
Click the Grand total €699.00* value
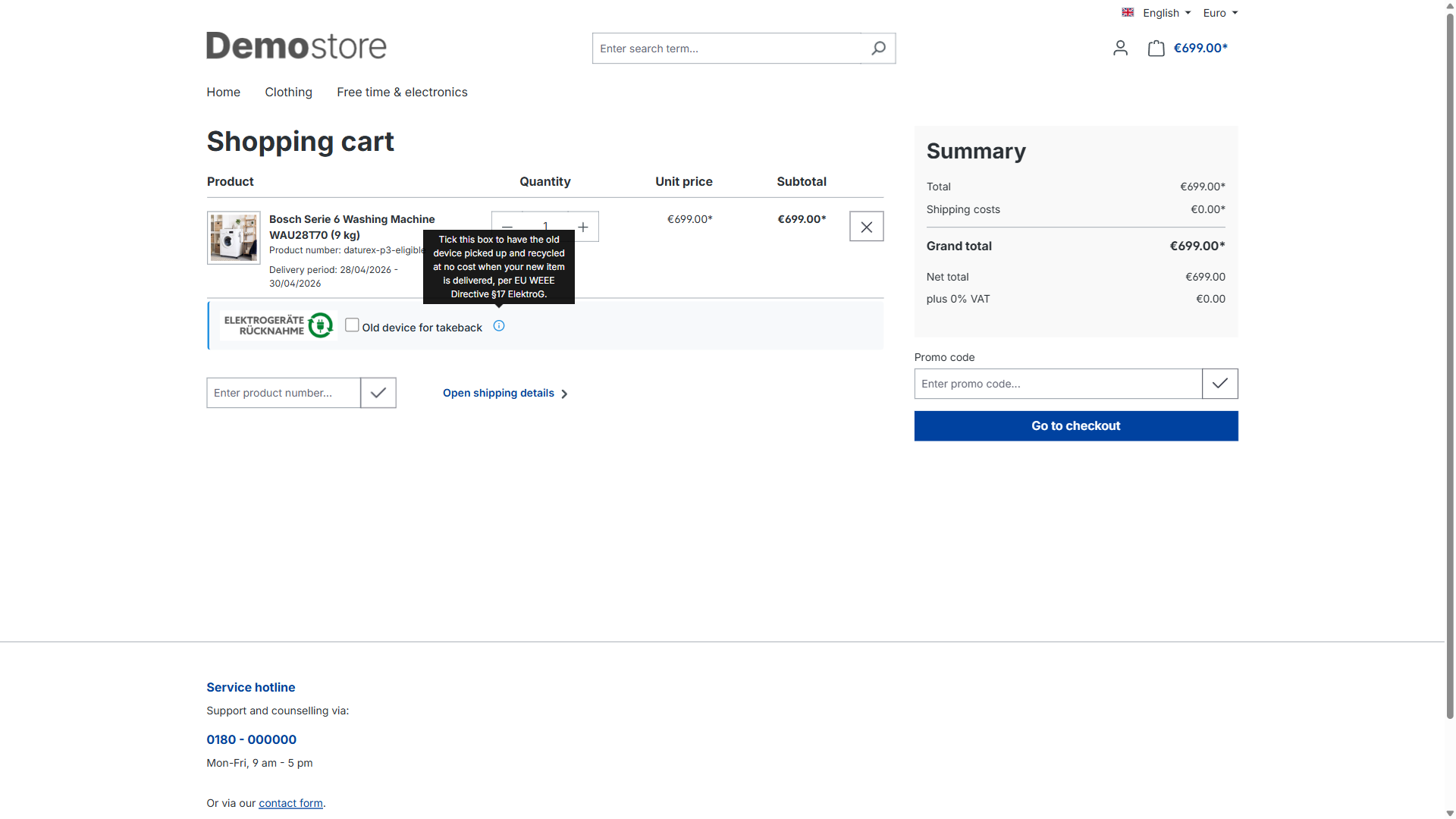[1197, 246]
